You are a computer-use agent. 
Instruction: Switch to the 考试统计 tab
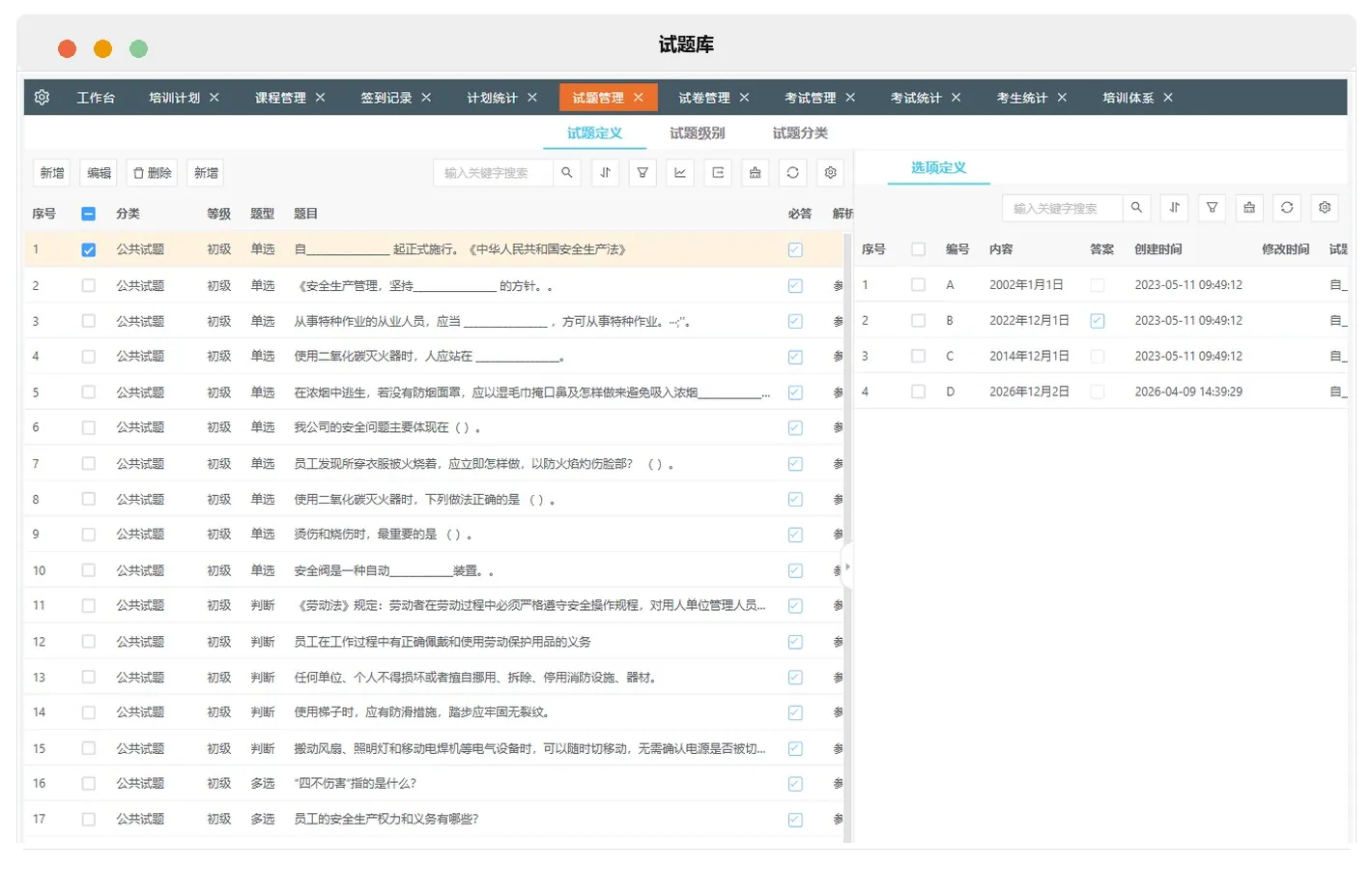pyautogui.click(x=915, y=98)
